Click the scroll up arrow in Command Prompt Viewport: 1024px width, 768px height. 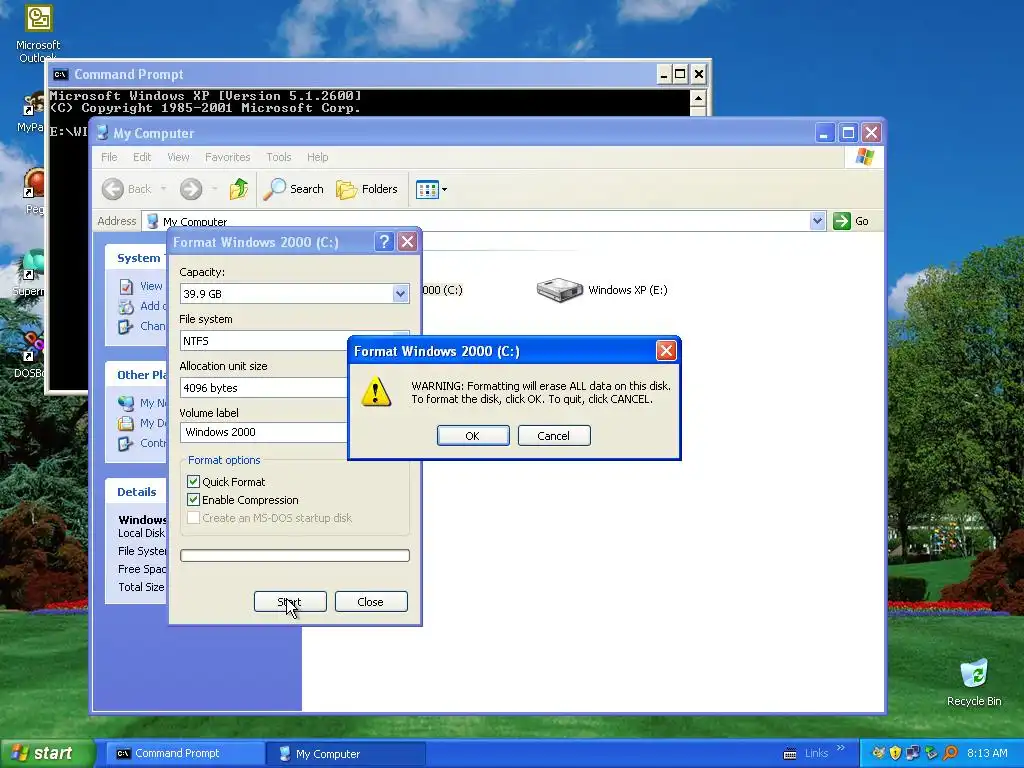697,99
